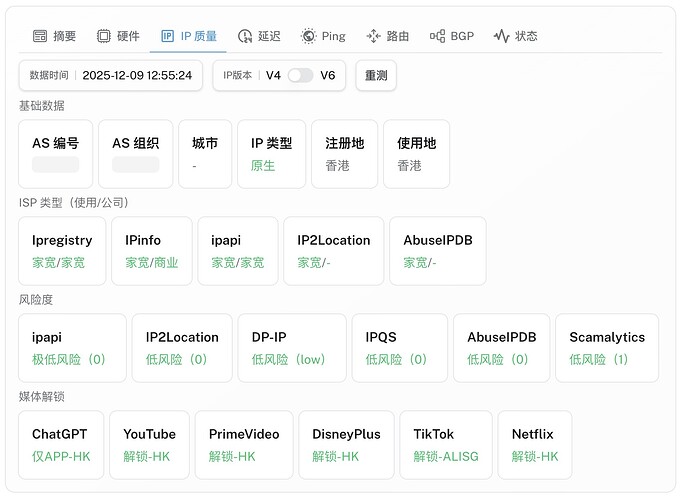Click the V4 label
The height and width of the screenshot is (500, 682).
click(x=273, y=76)
